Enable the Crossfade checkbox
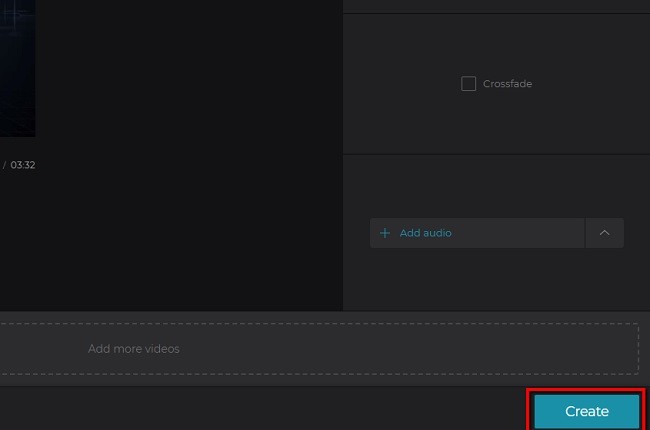The width and height of the screenshot is (650, 430). coord(468,84)
